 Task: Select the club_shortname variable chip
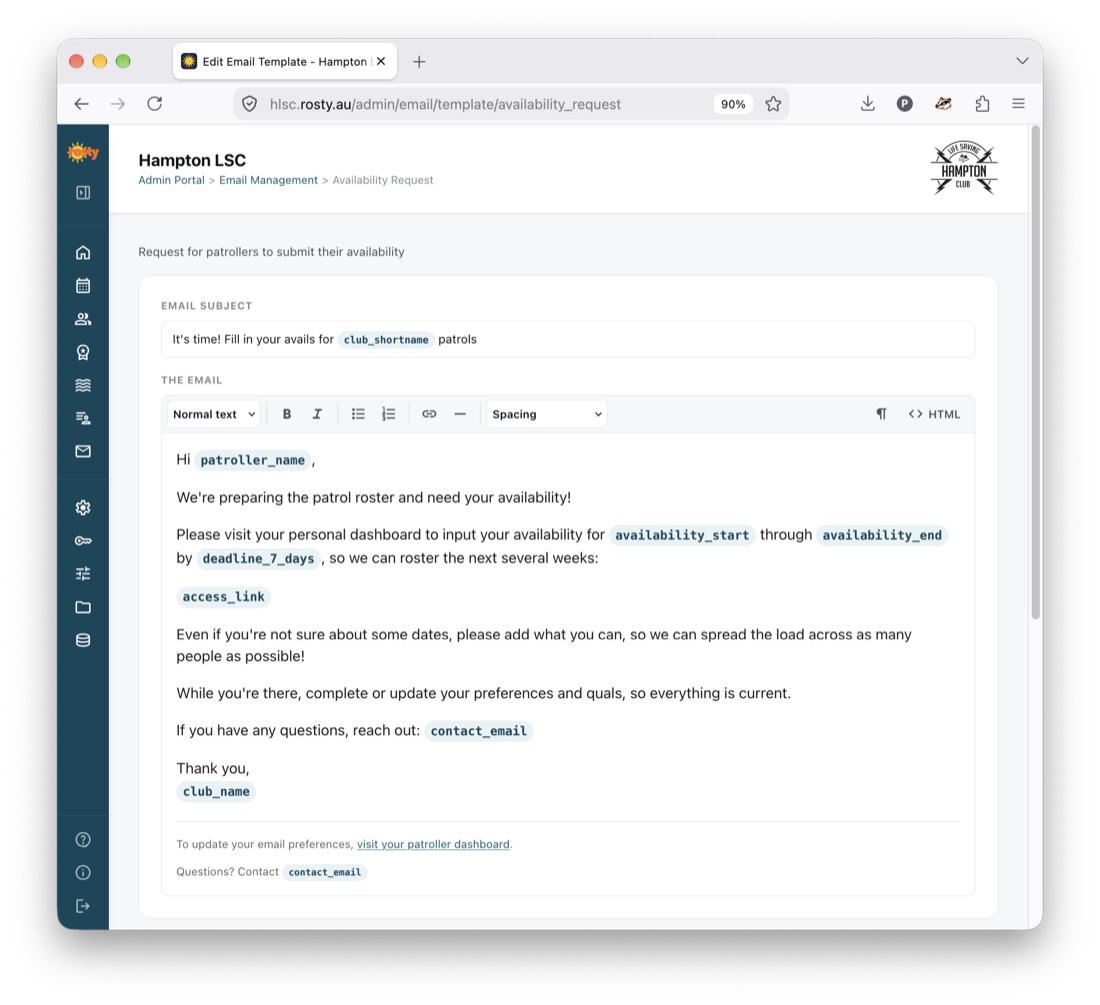coord(386,339)
